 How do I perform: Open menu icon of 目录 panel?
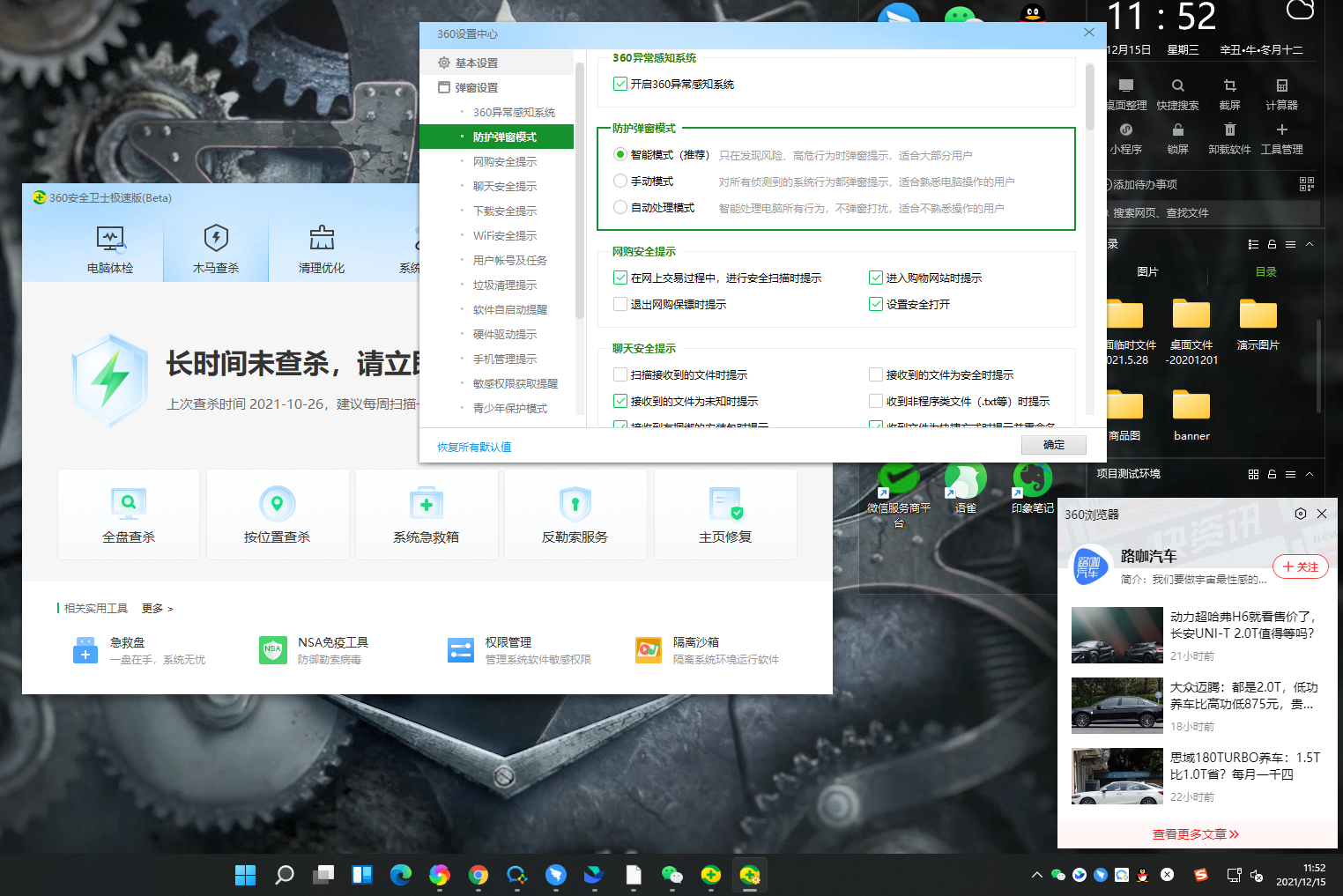point(1290,244)
